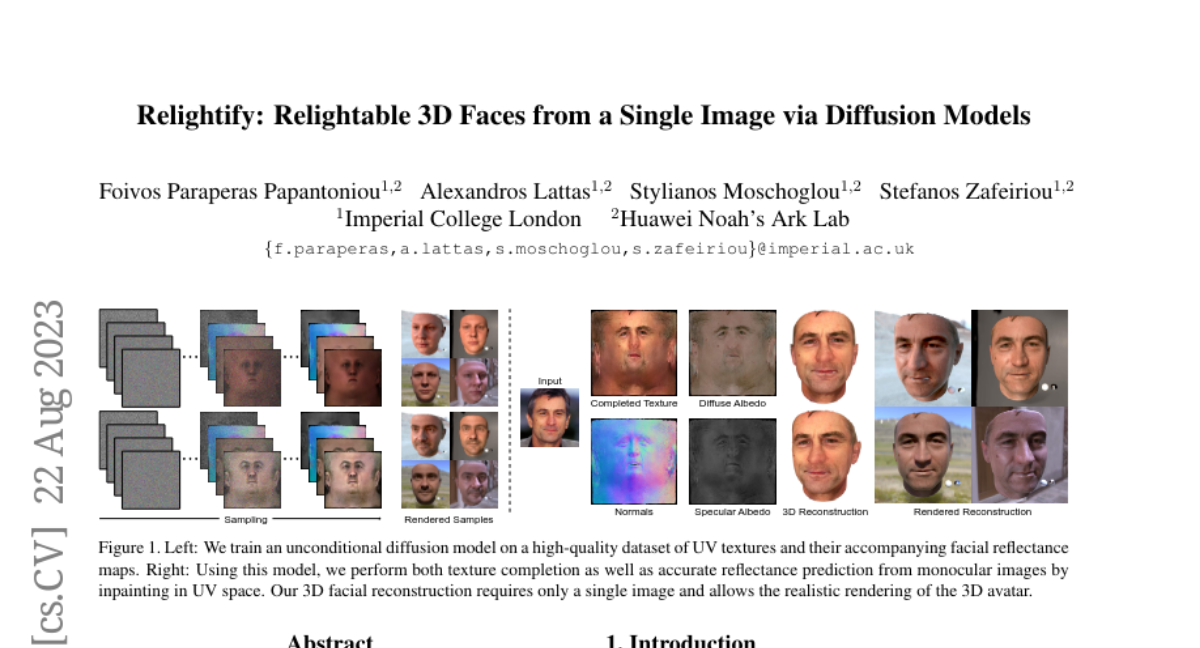Click the Rendered Samples label

click(x=449, y=520)
